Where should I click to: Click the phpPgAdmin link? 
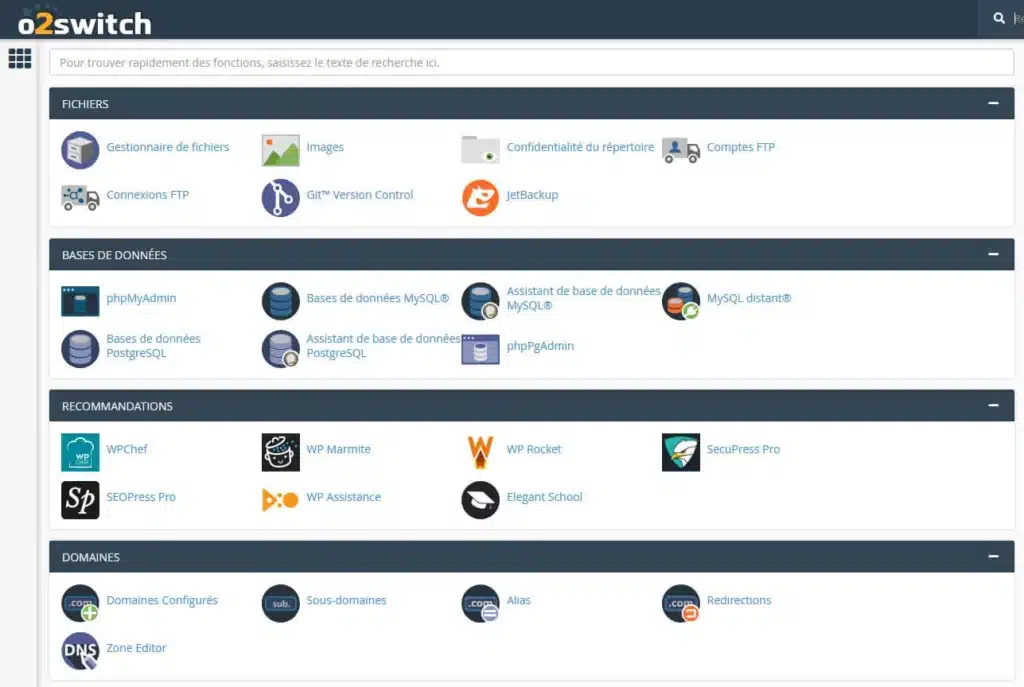(x=540, y=345)
